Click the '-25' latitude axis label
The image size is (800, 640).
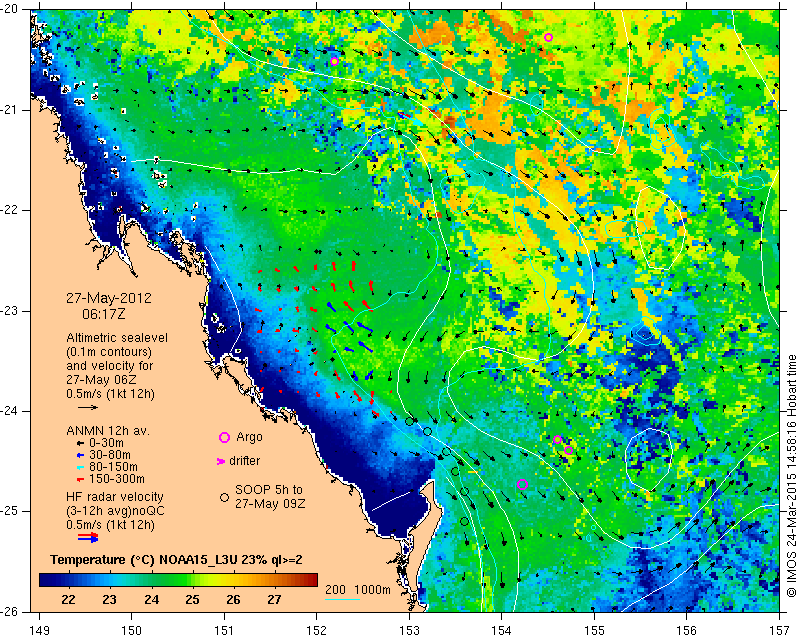[x=10, y=511]
